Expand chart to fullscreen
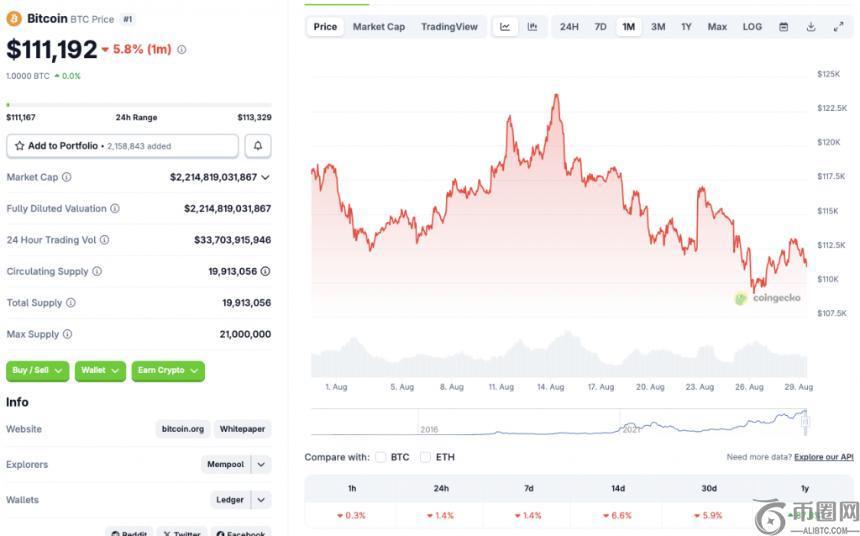 [x=838, y=27]
